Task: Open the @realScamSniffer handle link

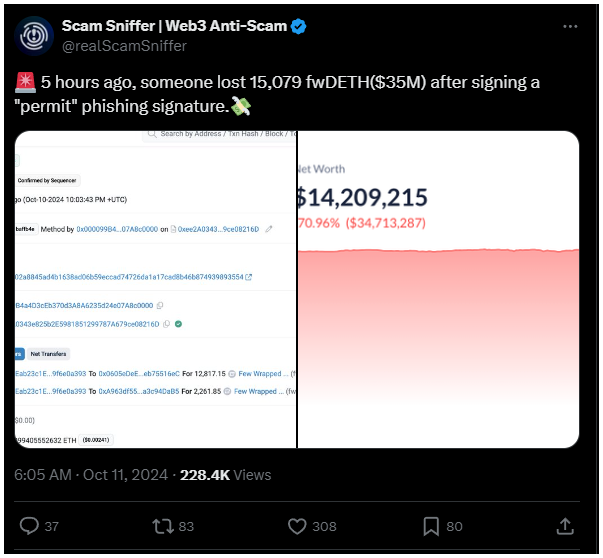Action: [x=124, y=46]
